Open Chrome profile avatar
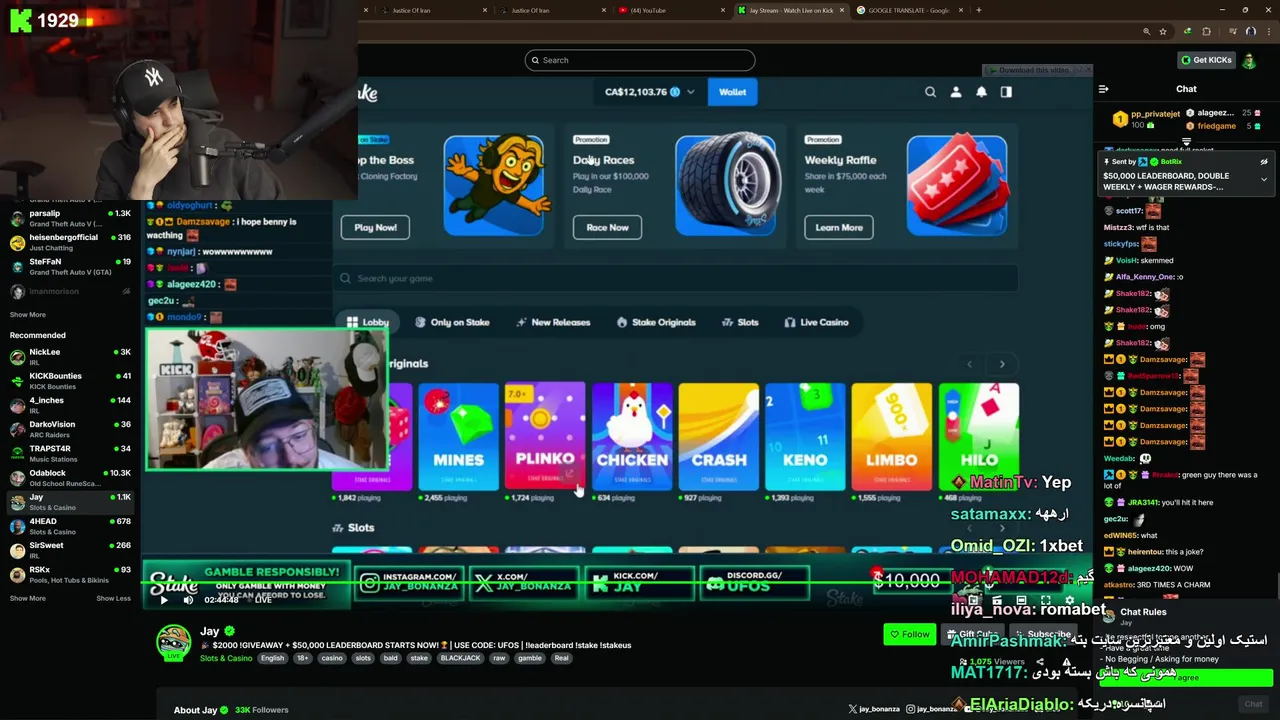 pyautogui.click(x=1250, y=31)
